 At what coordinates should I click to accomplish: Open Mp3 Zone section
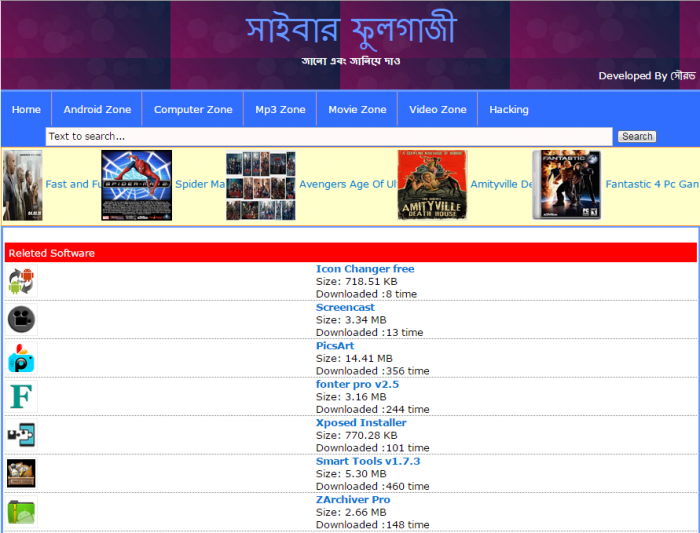[x=280, y=109]
